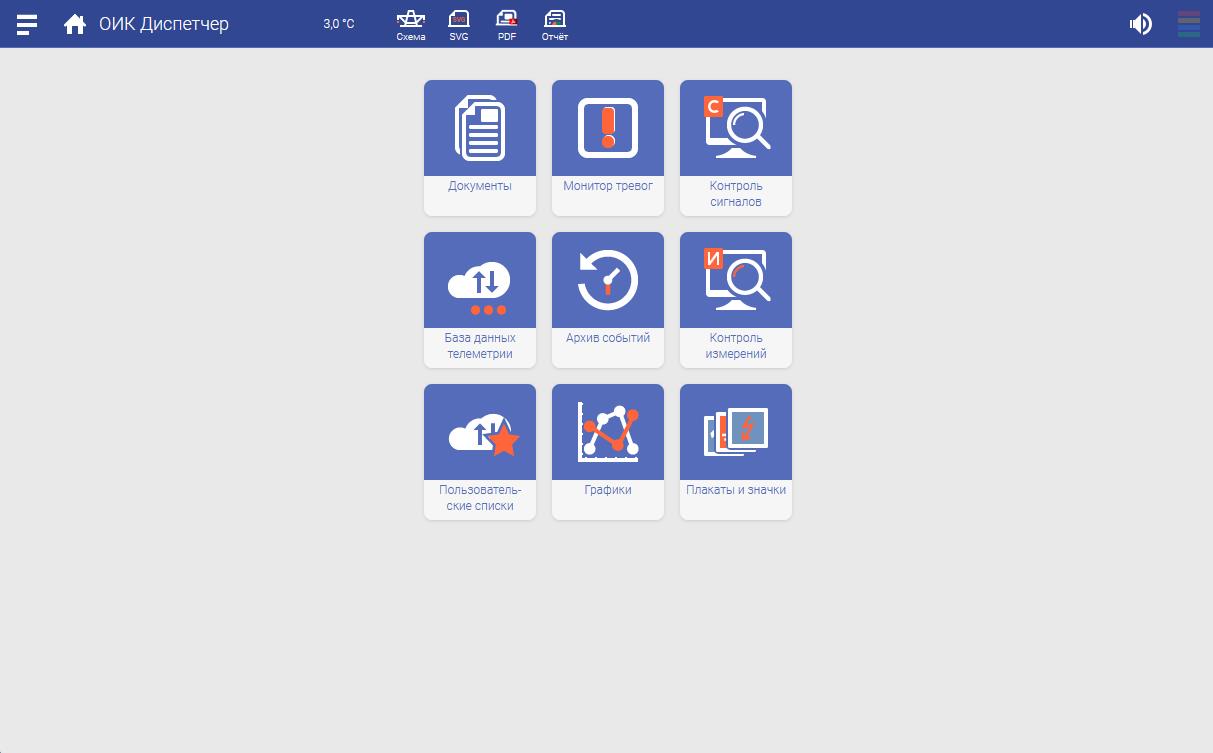
Task: Open the Монитор тревог alarm icon
Action: click(608, 128)
